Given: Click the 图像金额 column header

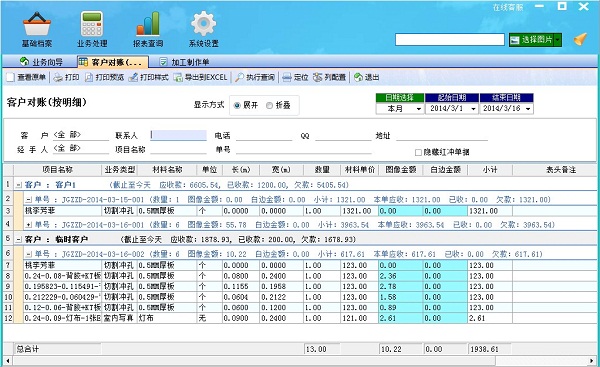Looking at the screenshot, I should (x=401, y=170).
